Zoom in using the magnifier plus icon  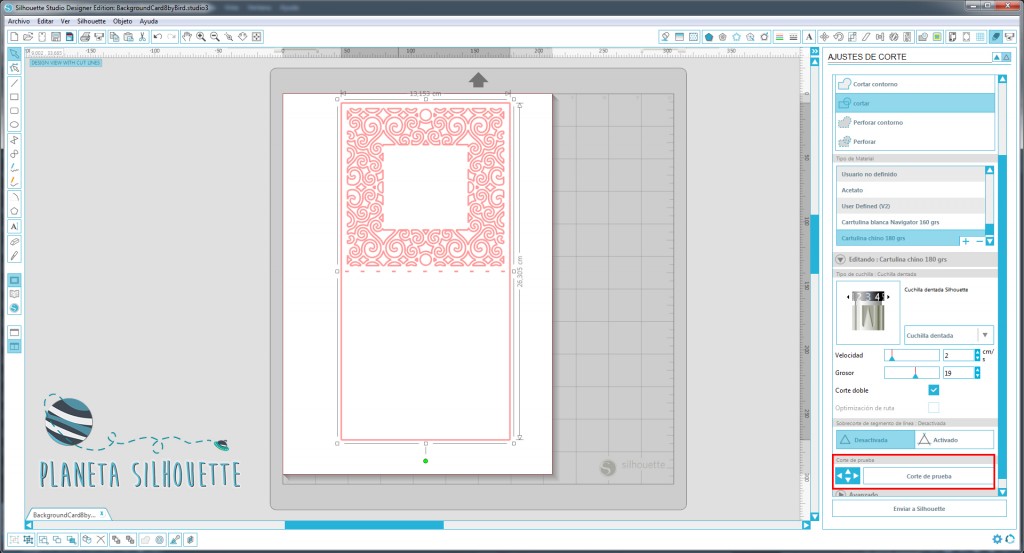tap(201, 37)
